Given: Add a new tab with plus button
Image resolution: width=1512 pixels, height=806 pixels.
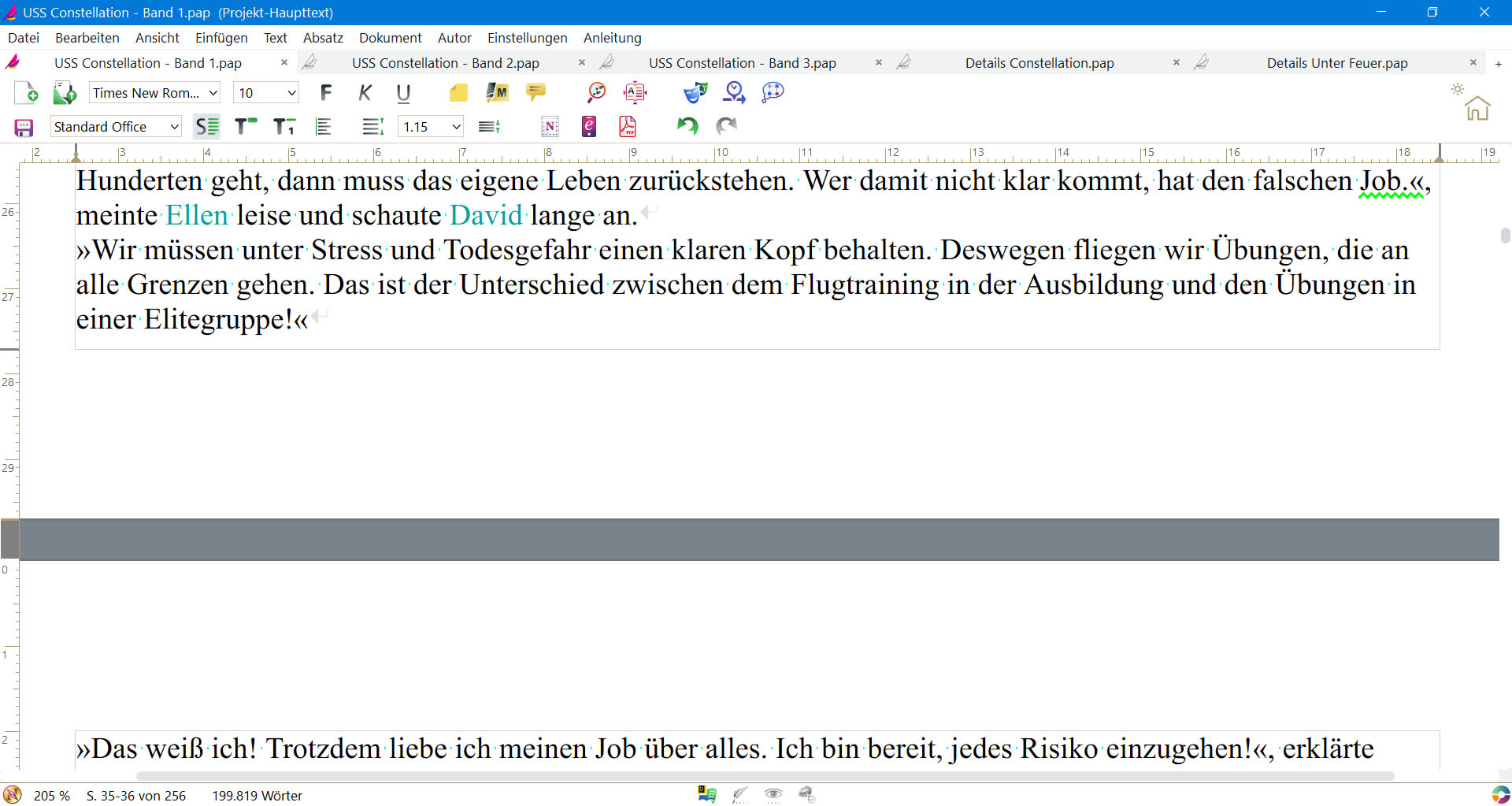Looking at the screenshot, I should pyautogui.click(x=1499, y=64).
